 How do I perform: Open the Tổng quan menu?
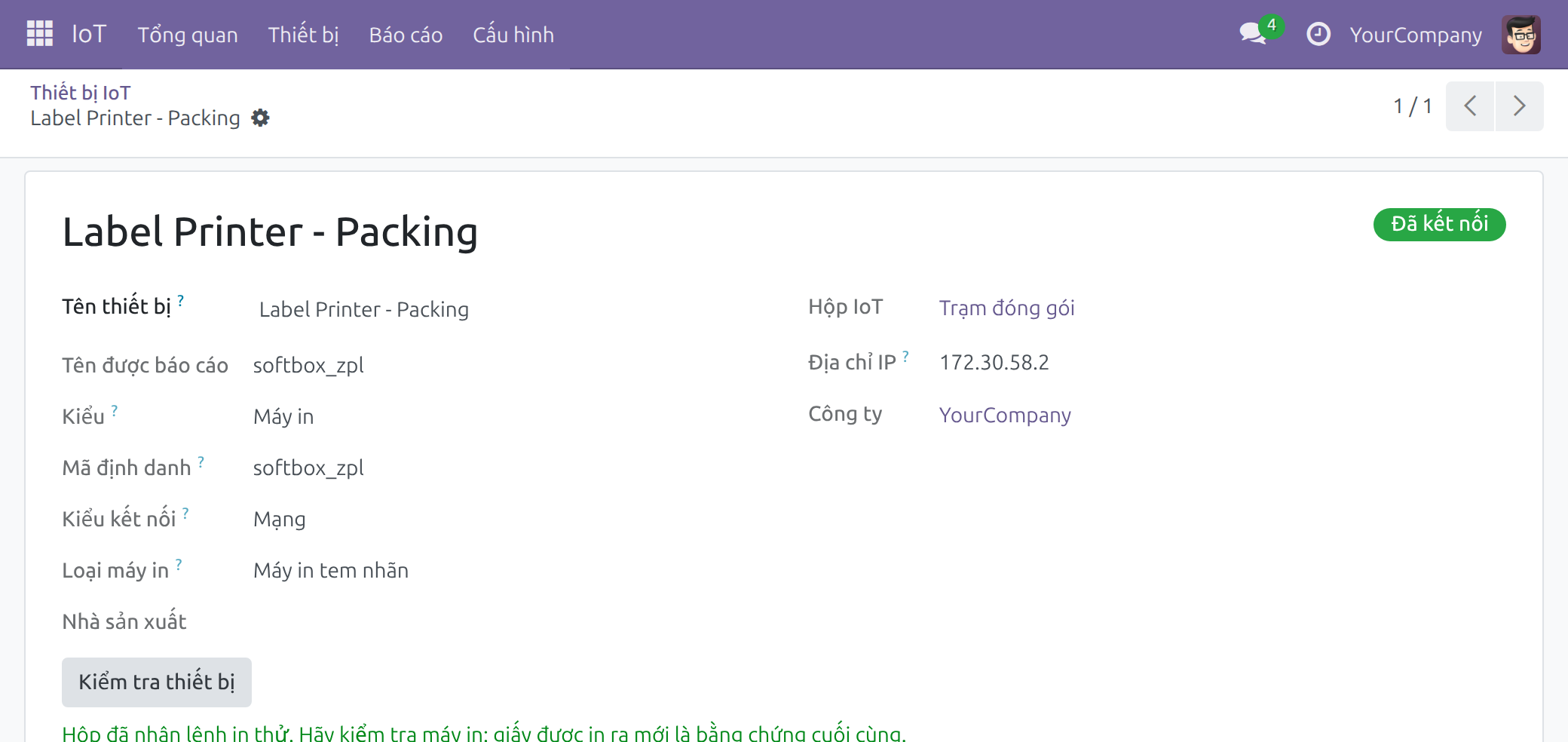pyautogui.click(x=188, y=35)
